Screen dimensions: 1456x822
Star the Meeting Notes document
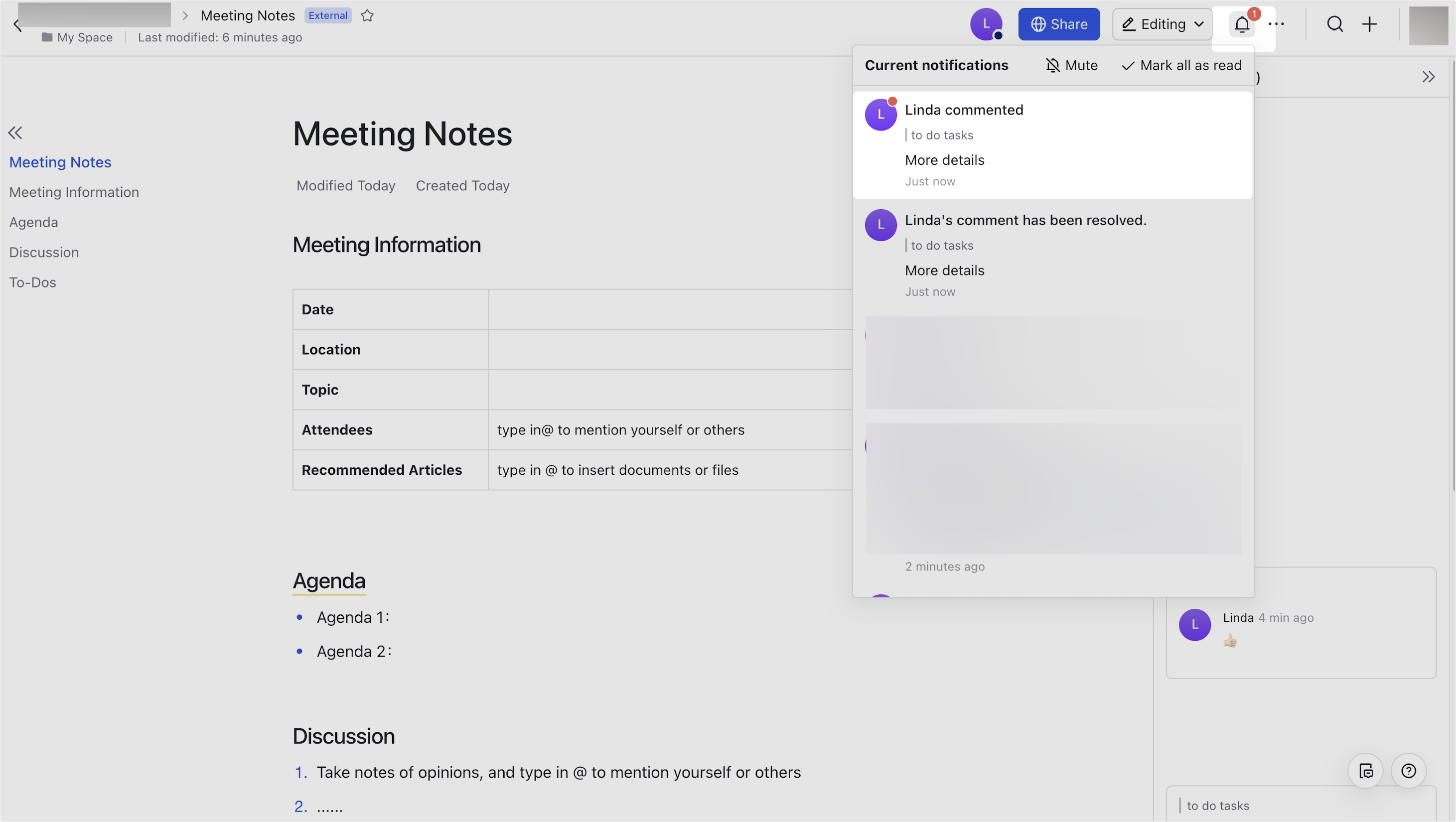(x=367, y=16)
